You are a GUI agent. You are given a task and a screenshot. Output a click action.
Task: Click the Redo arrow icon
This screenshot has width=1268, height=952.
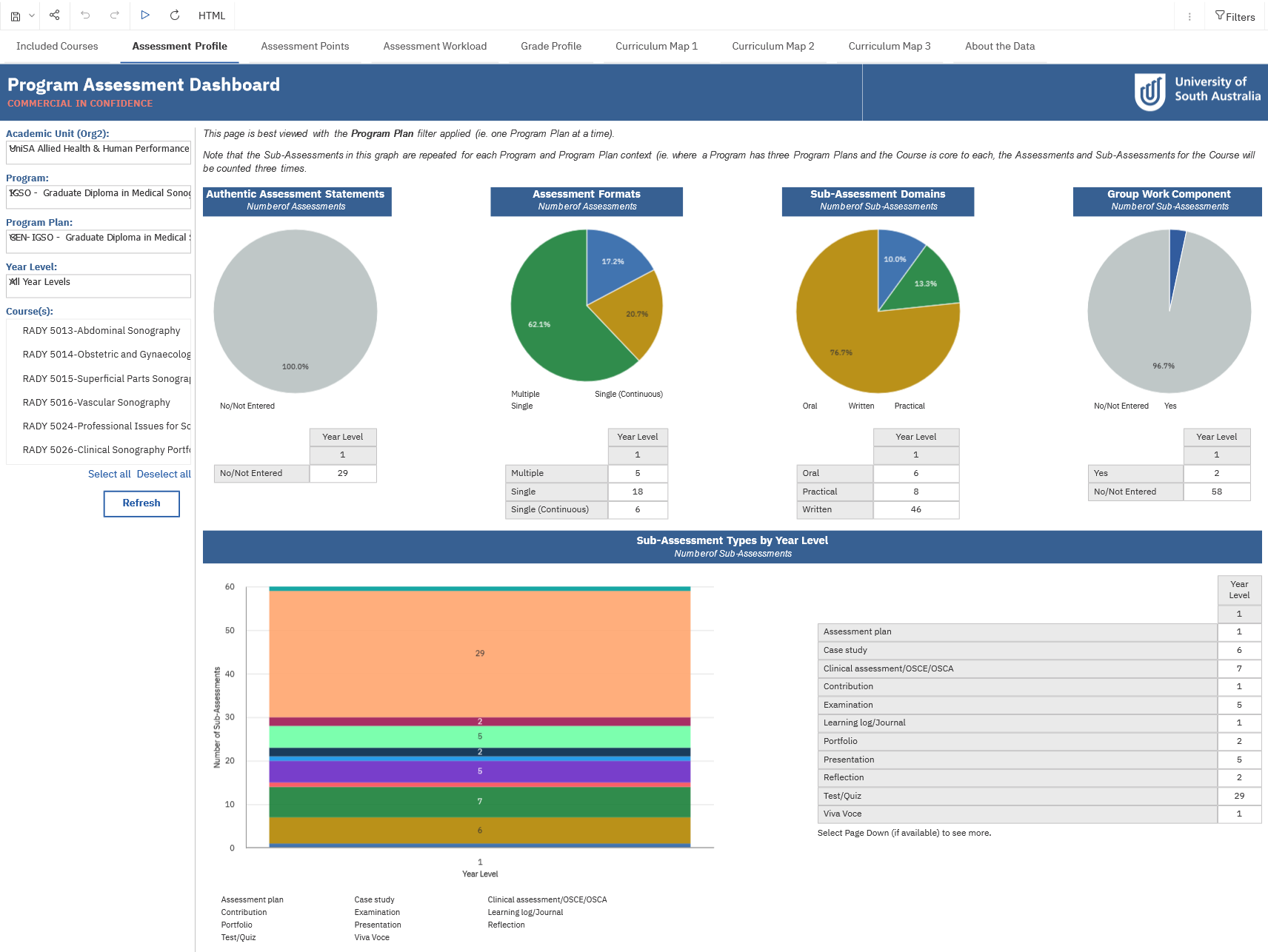coord(115,16)
